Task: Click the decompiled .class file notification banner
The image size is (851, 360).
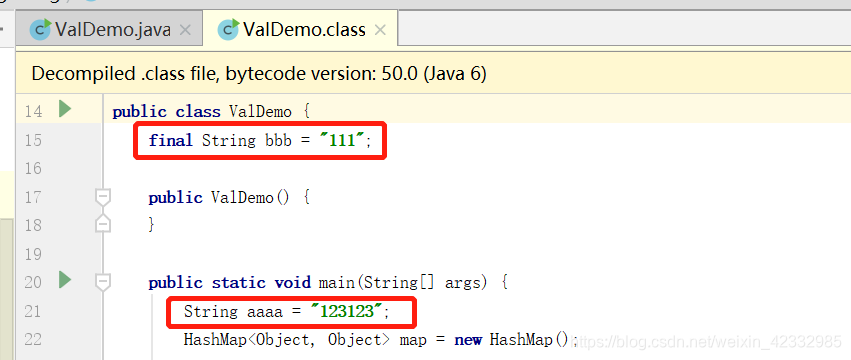Action: (x=434, y=73)
